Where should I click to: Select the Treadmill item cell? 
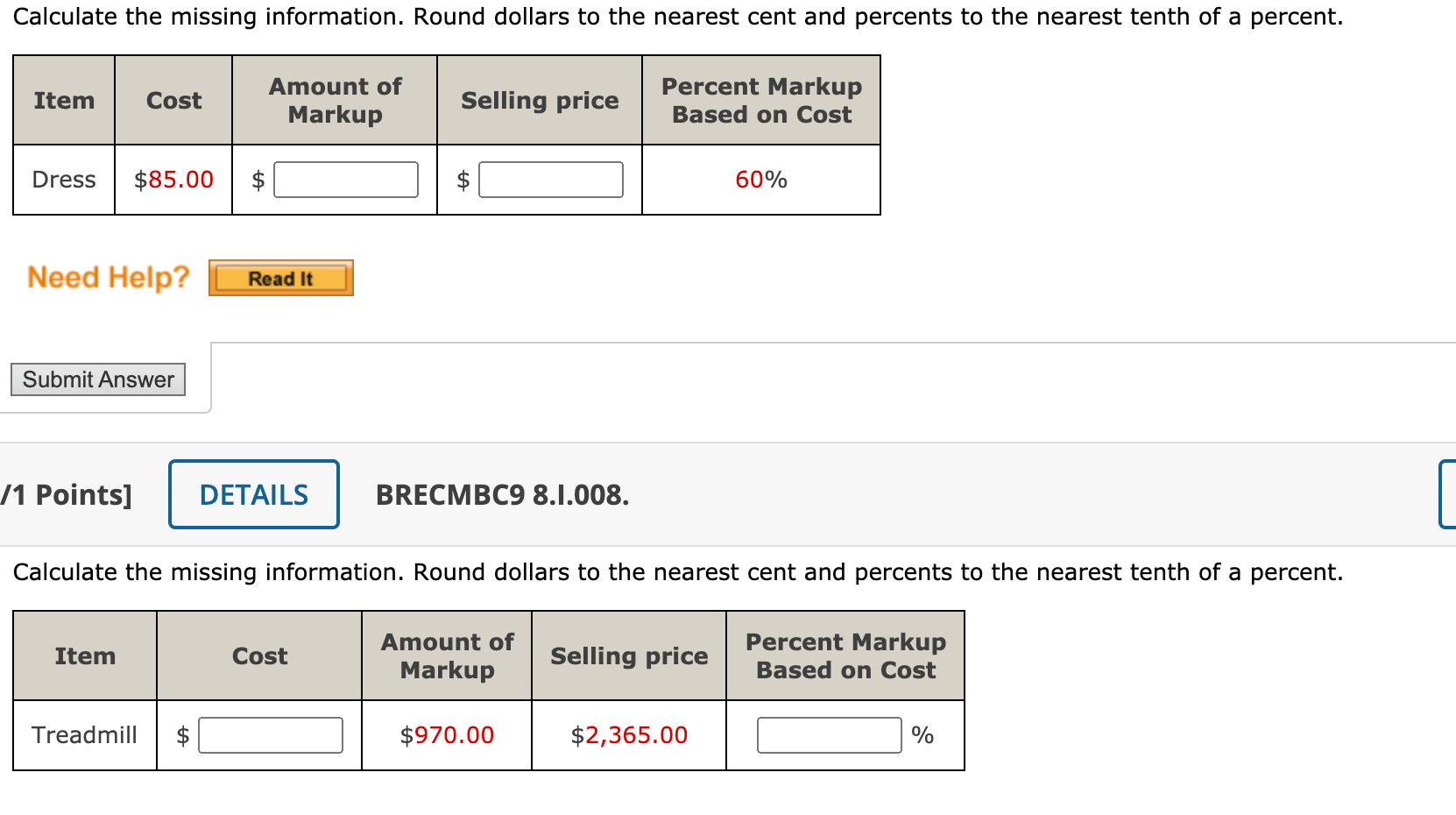coord(84,735)
